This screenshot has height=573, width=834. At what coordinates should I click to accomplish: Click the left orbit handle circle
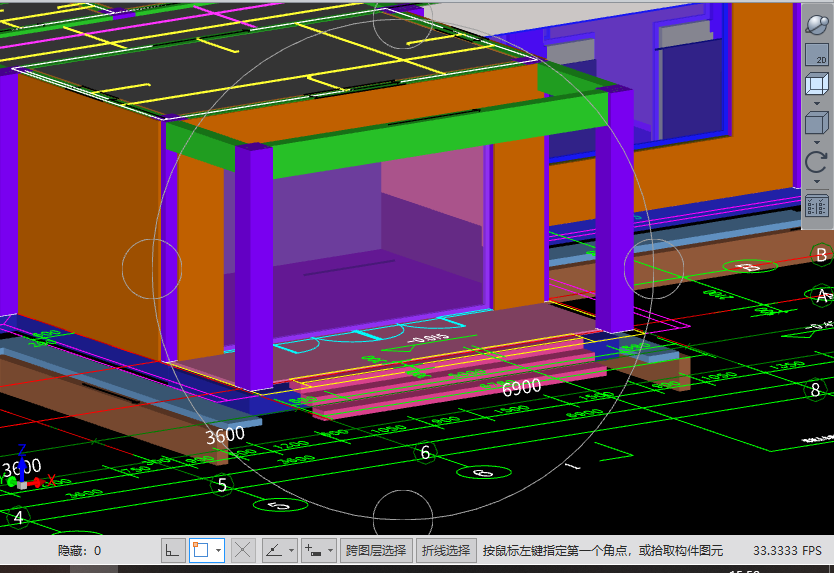click(152, 269)
